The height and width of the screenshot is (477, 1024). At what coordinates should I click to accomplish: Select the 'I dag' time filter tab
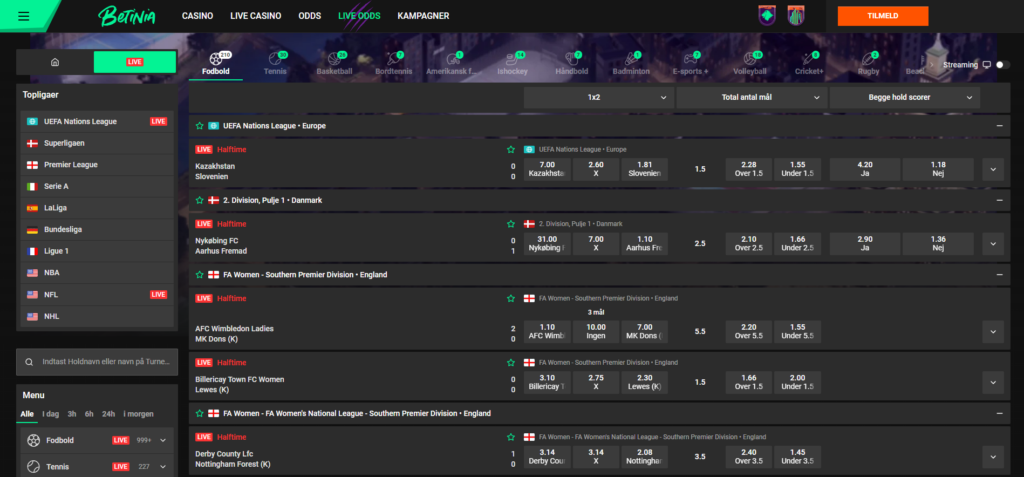[x=51, y=414]
